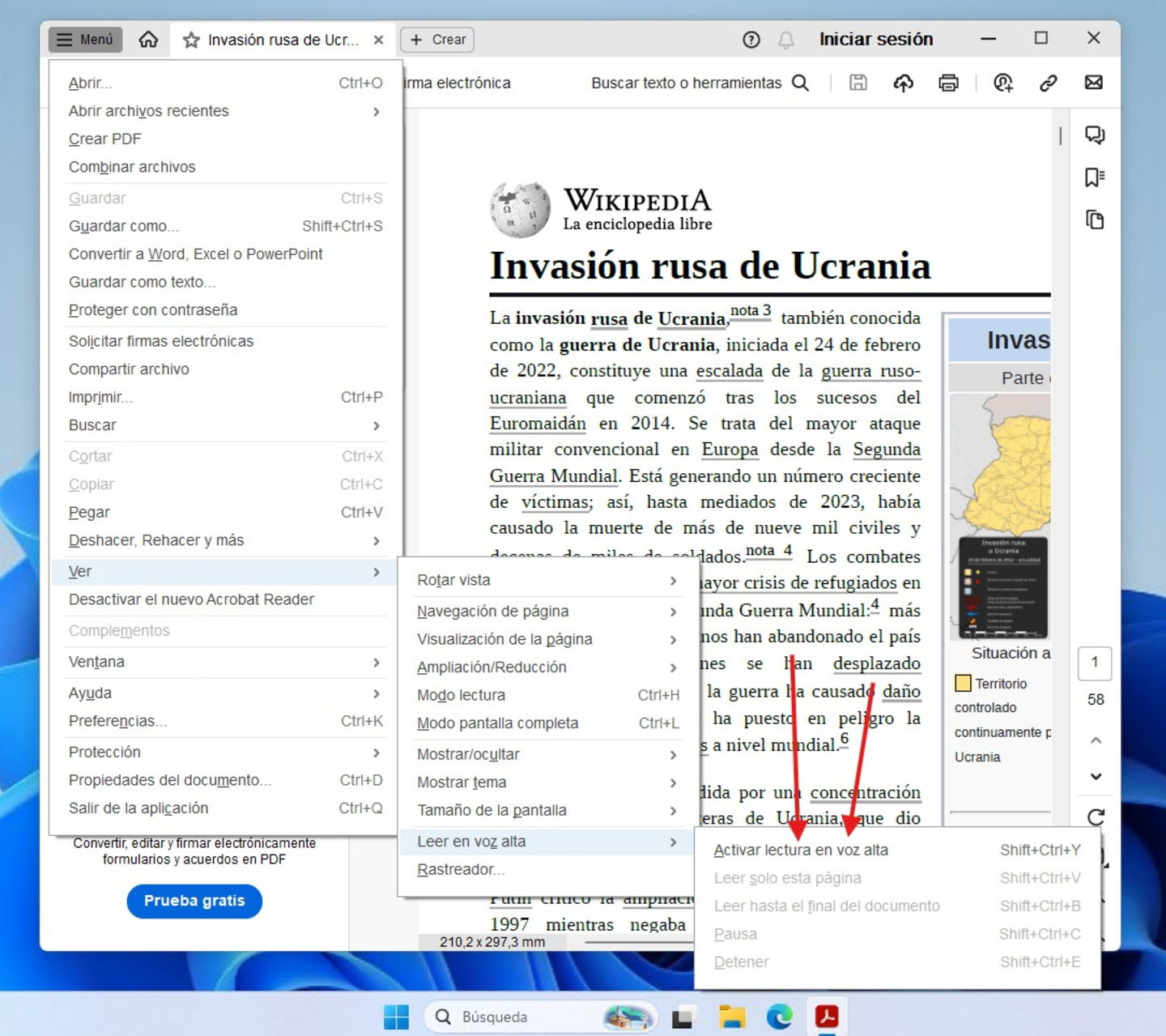Select Proteger con contraseña
Screen dimensions: 1166x1036
pos(225,310)
